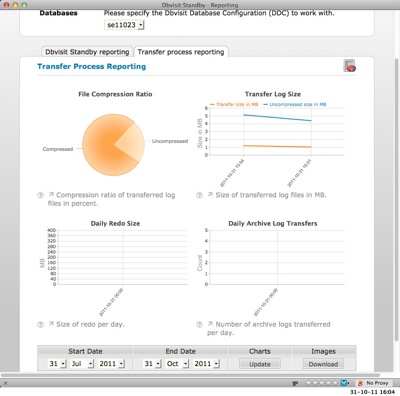Click the export report icon beside Transfer Process Reporting

tap(349, 65)
